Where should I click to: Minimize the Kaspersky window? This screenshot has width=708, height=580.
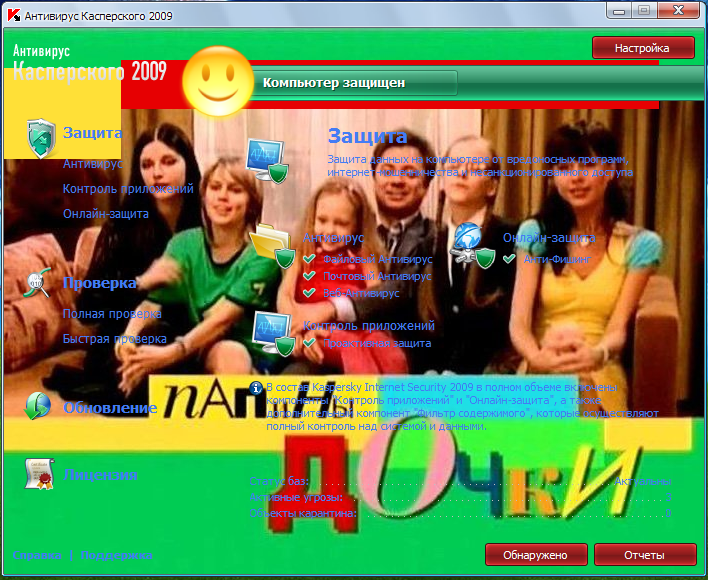point(619,11)
